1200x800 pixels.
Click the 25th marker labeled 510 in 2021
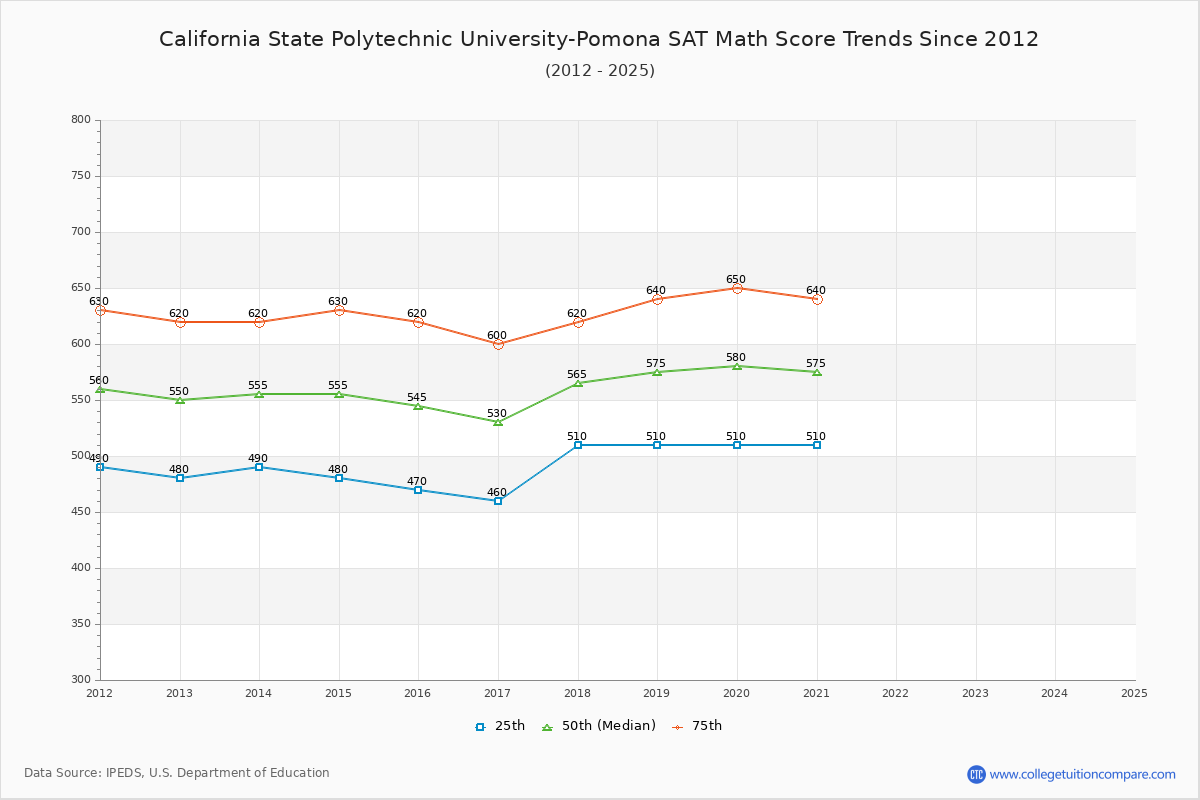(x=817, y=445)
